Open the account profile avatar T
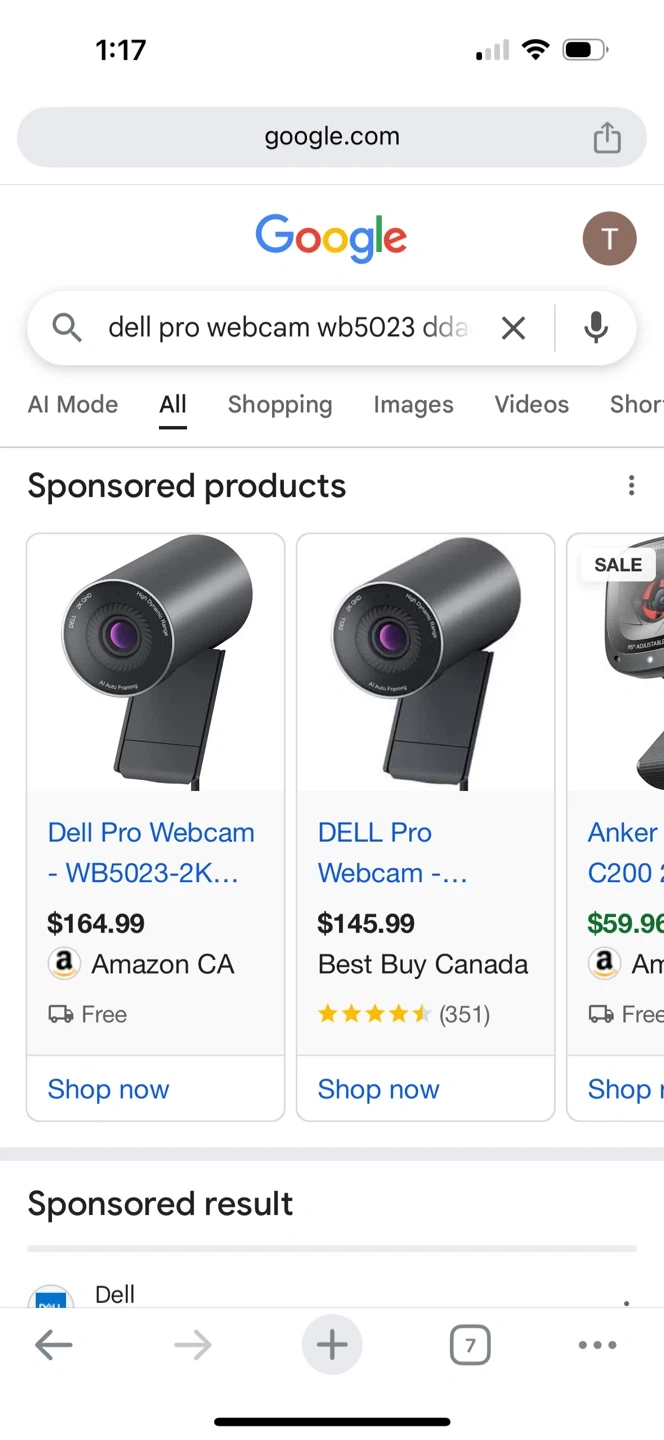Viewport: 664px width, 1440px height. 609,239
